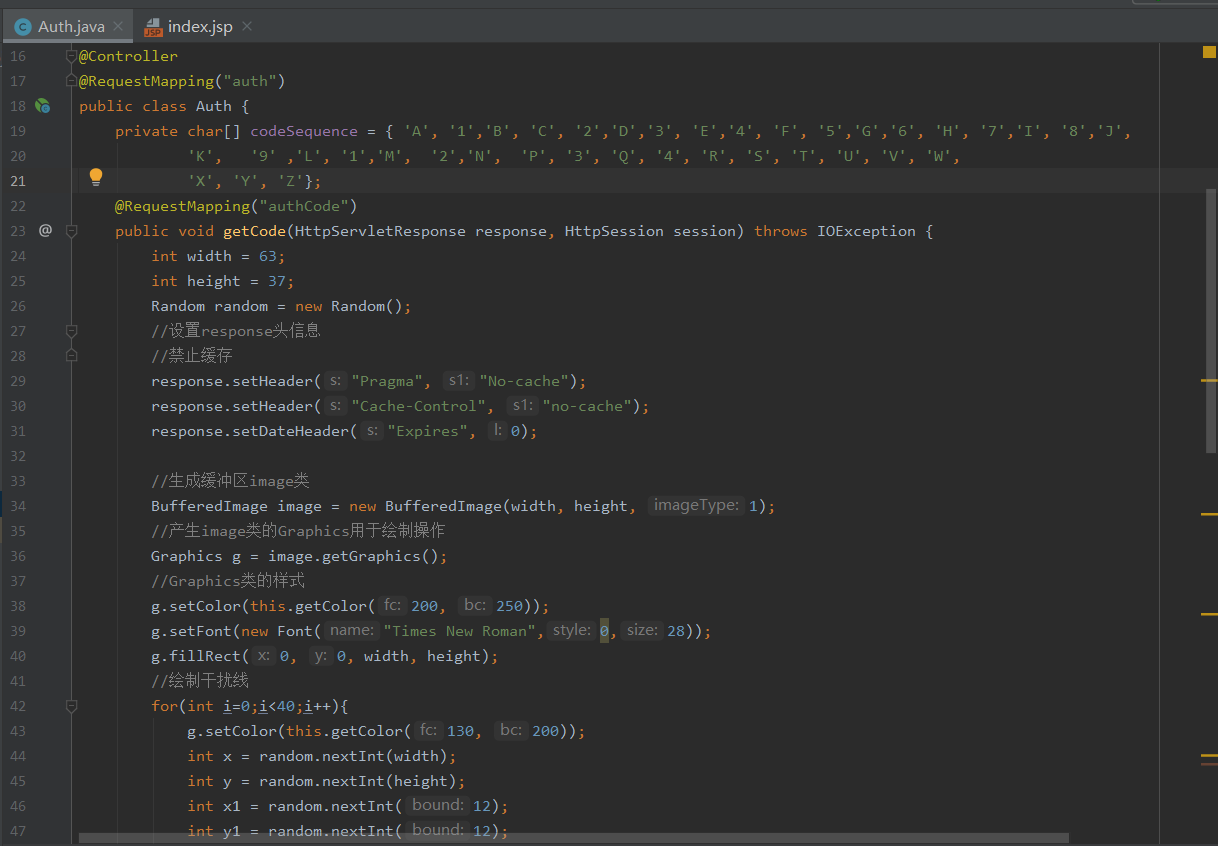Click the bound: hint on the int y1 line

(438, 831)
